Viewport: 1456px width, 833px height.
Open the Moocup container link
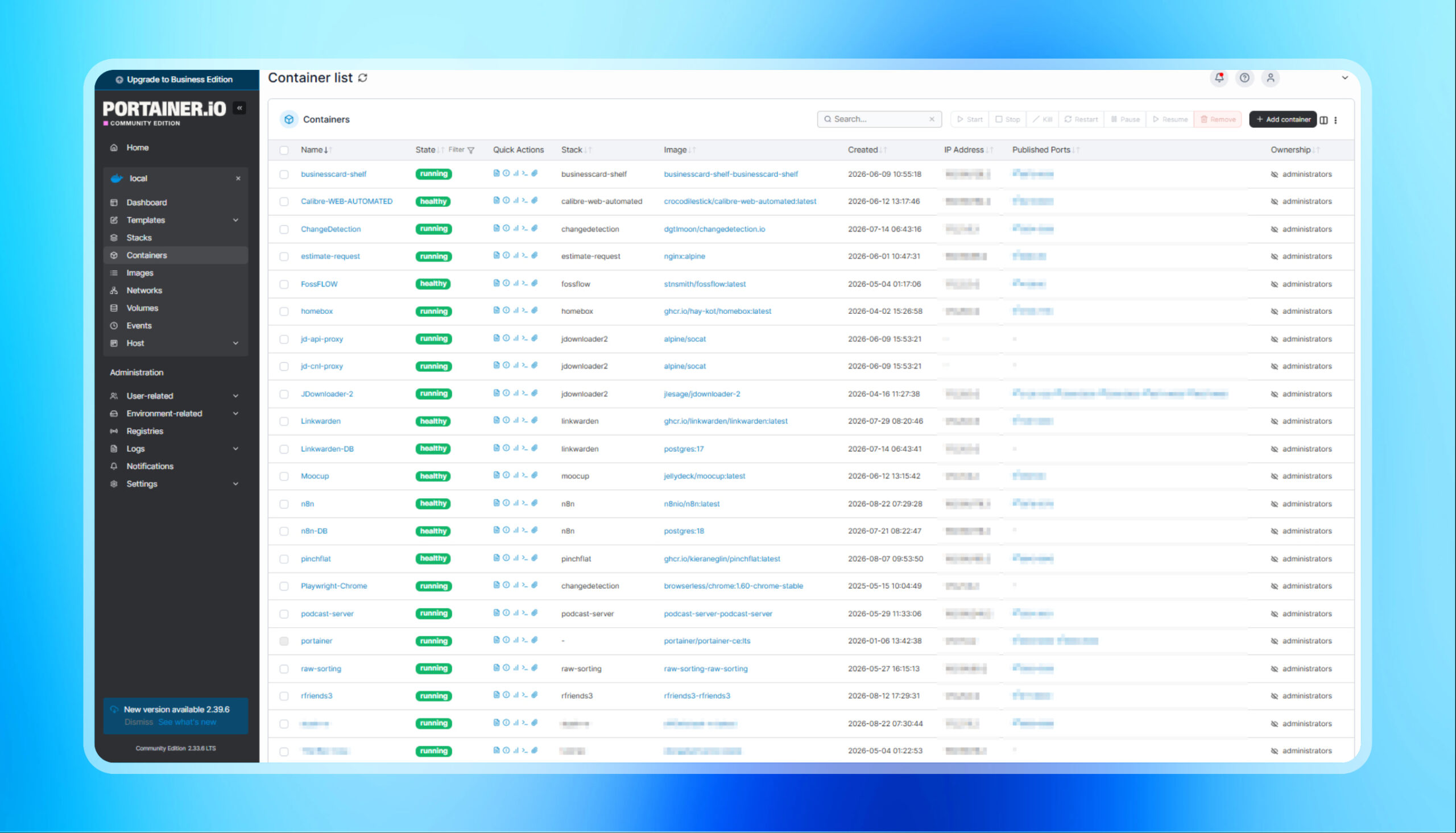[x=315, y=476]
